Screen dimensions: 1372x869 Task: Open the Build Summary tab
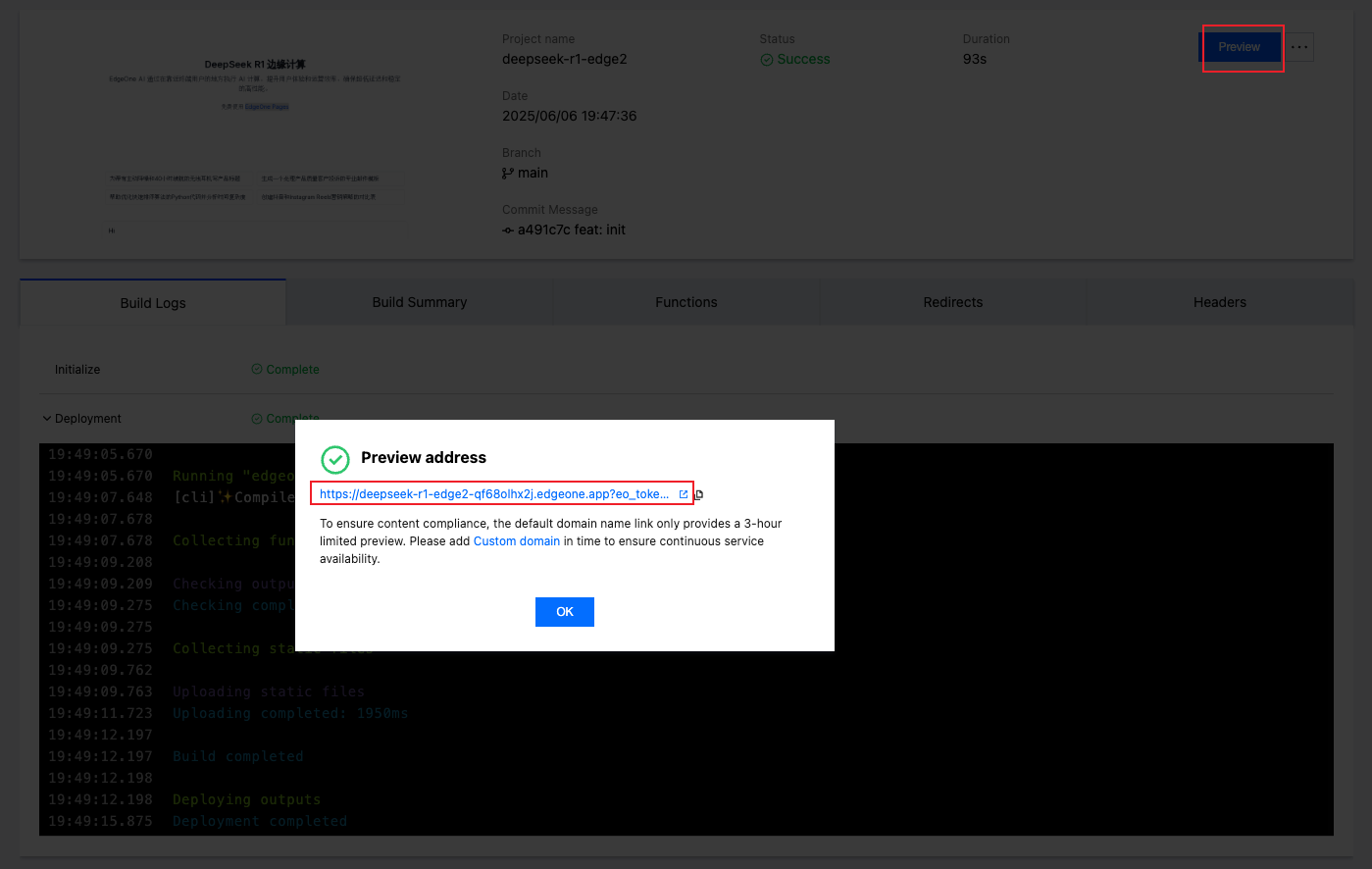coord(420,302)
